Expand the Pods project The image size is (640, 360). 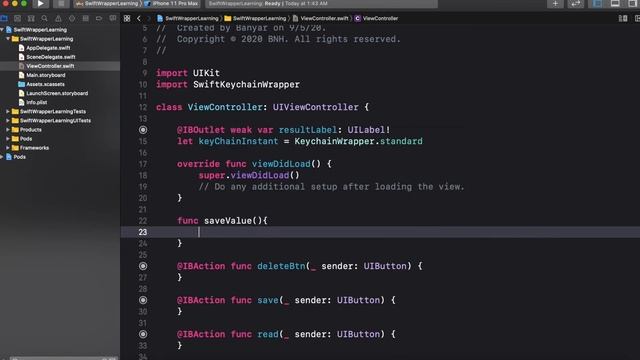(2, 157)
